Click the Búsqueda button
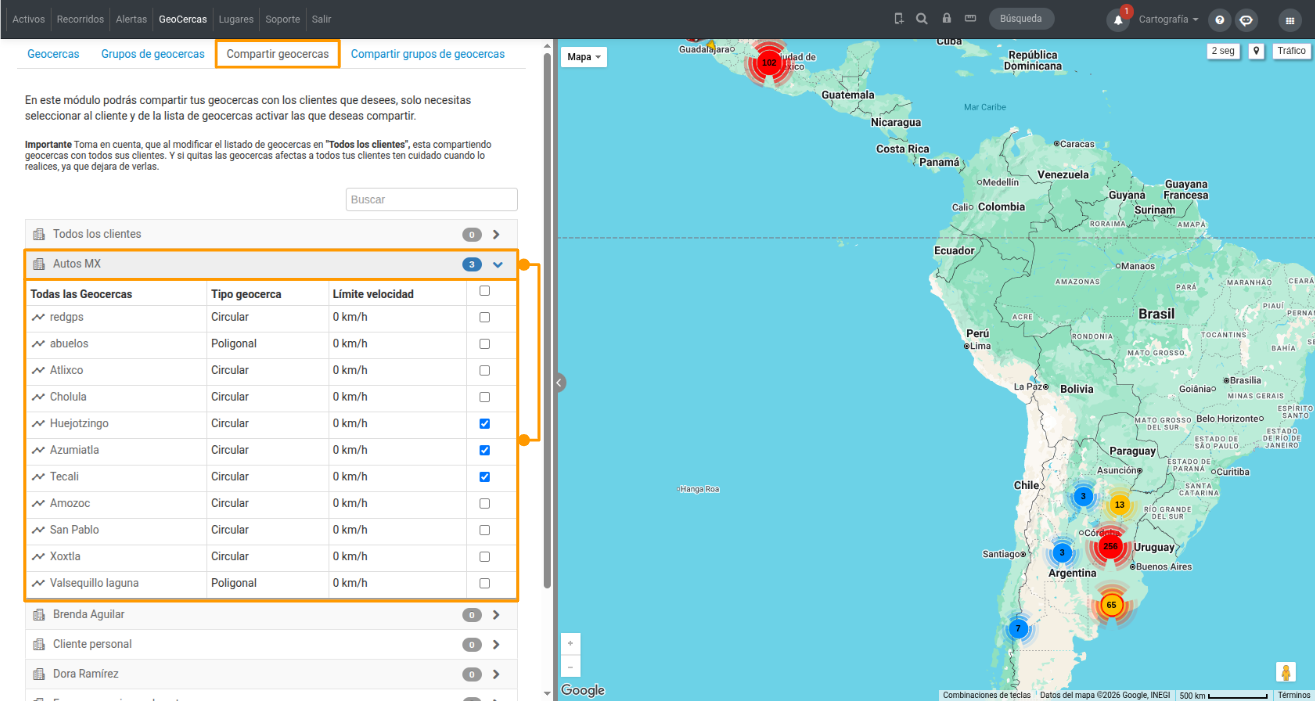This screenshot has height=701, width=1315. tap(1021, 19)
